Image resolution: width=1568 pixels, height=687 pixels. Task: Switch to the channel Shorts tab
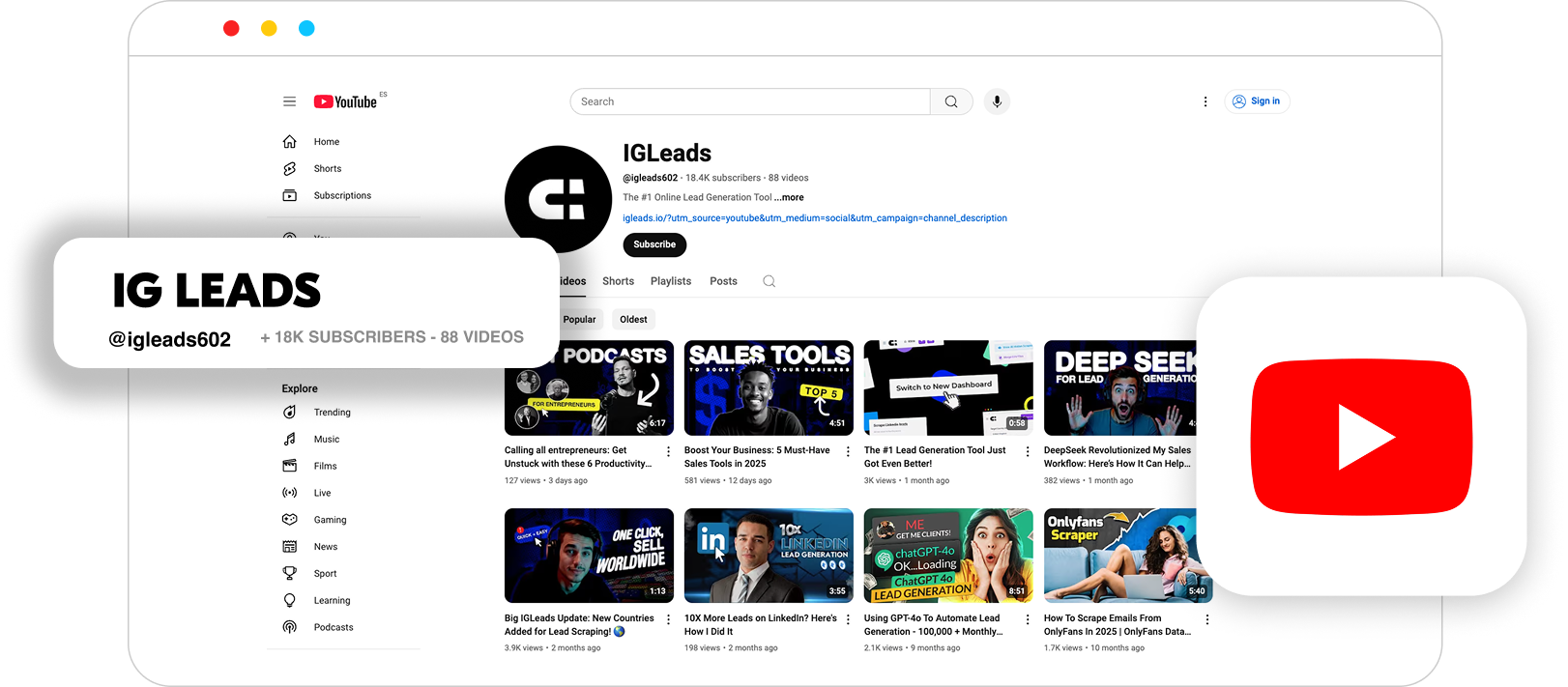[618, 281]
